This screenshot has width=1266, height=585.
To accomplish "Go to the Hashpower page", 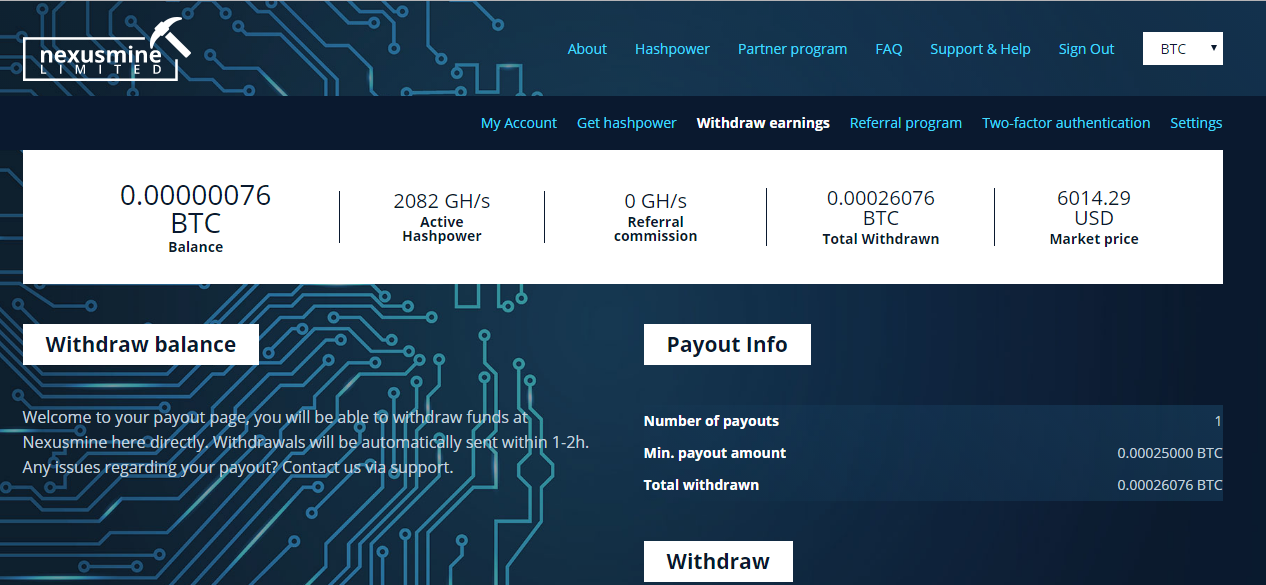I will coord(672,49).
